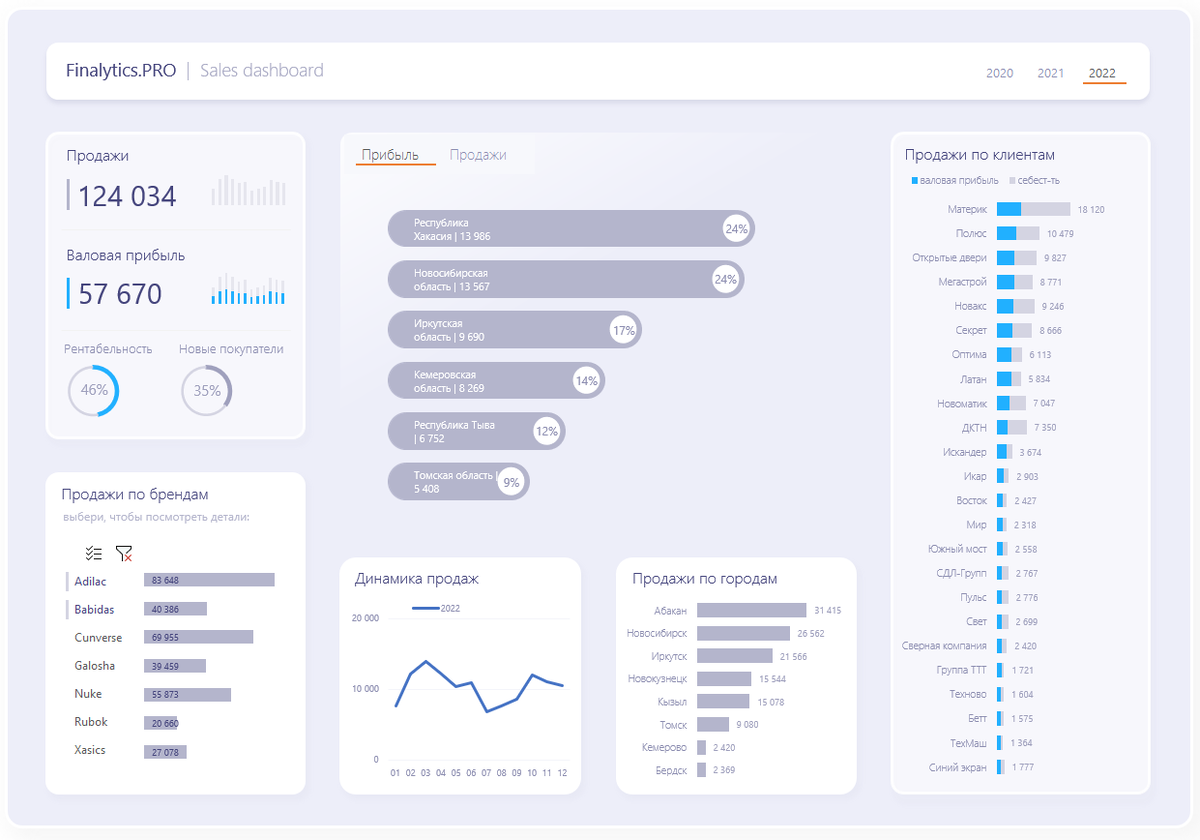This screenshot has height=840, width=1200.
Task: Open the Продажи tab in region chart
Action: pyautogui.click(x=478, y=155)
